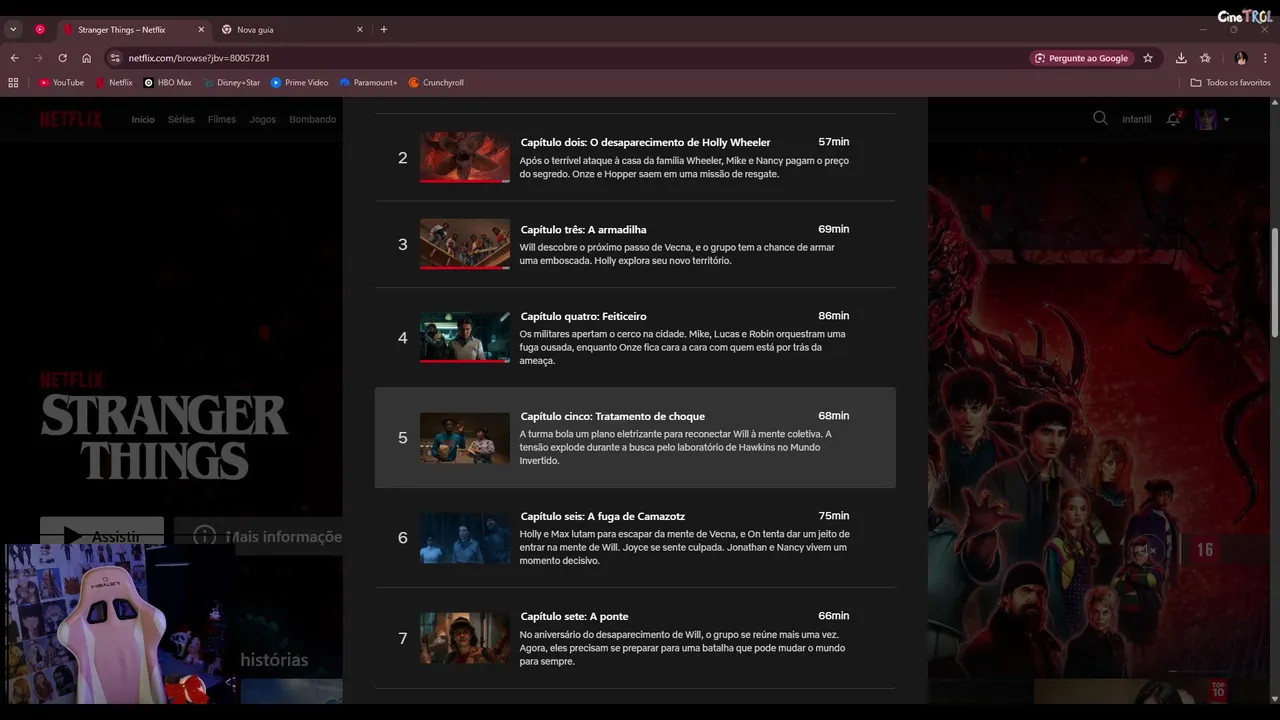Open the Todos os favoritos folder
The image size is (1280, 720).
pyautogui.click(x=1231, y=83)
